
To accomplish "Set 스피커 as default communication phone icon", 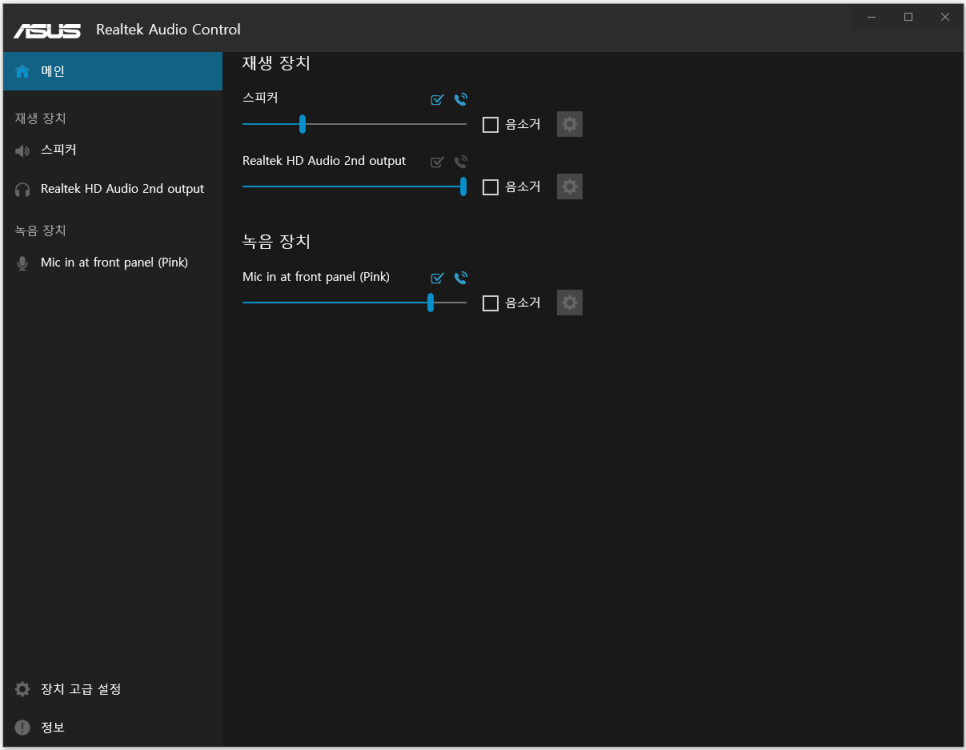I will pos(461,99).
